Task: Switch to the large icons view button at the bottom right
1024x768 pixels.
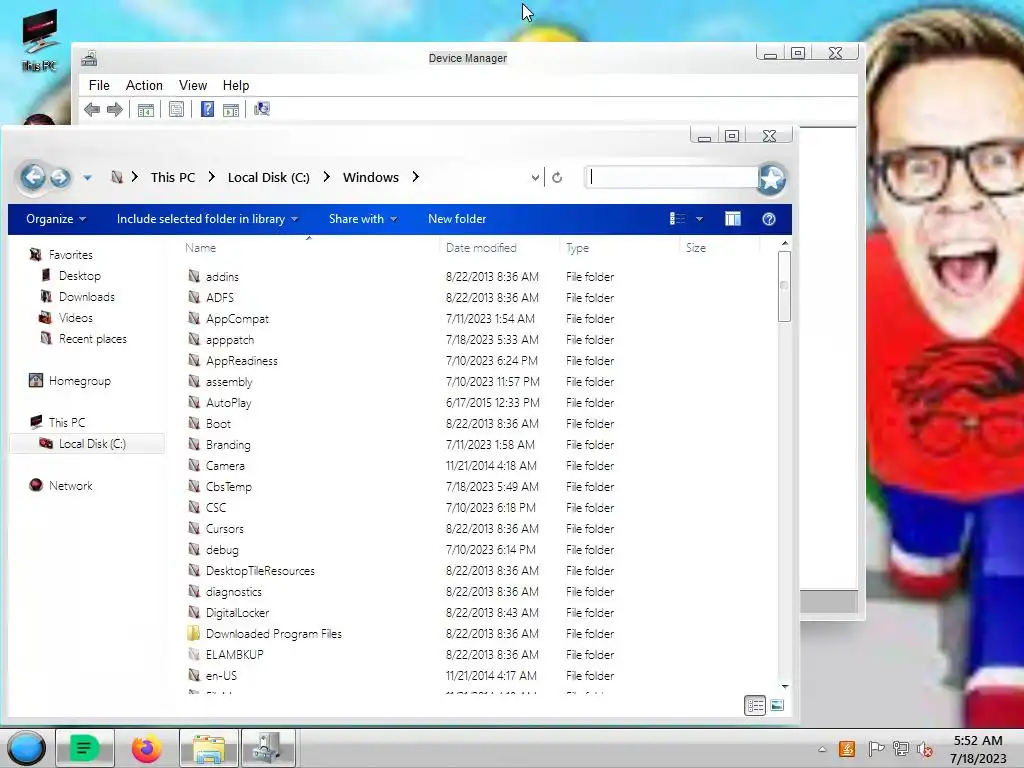Action: 776,705
